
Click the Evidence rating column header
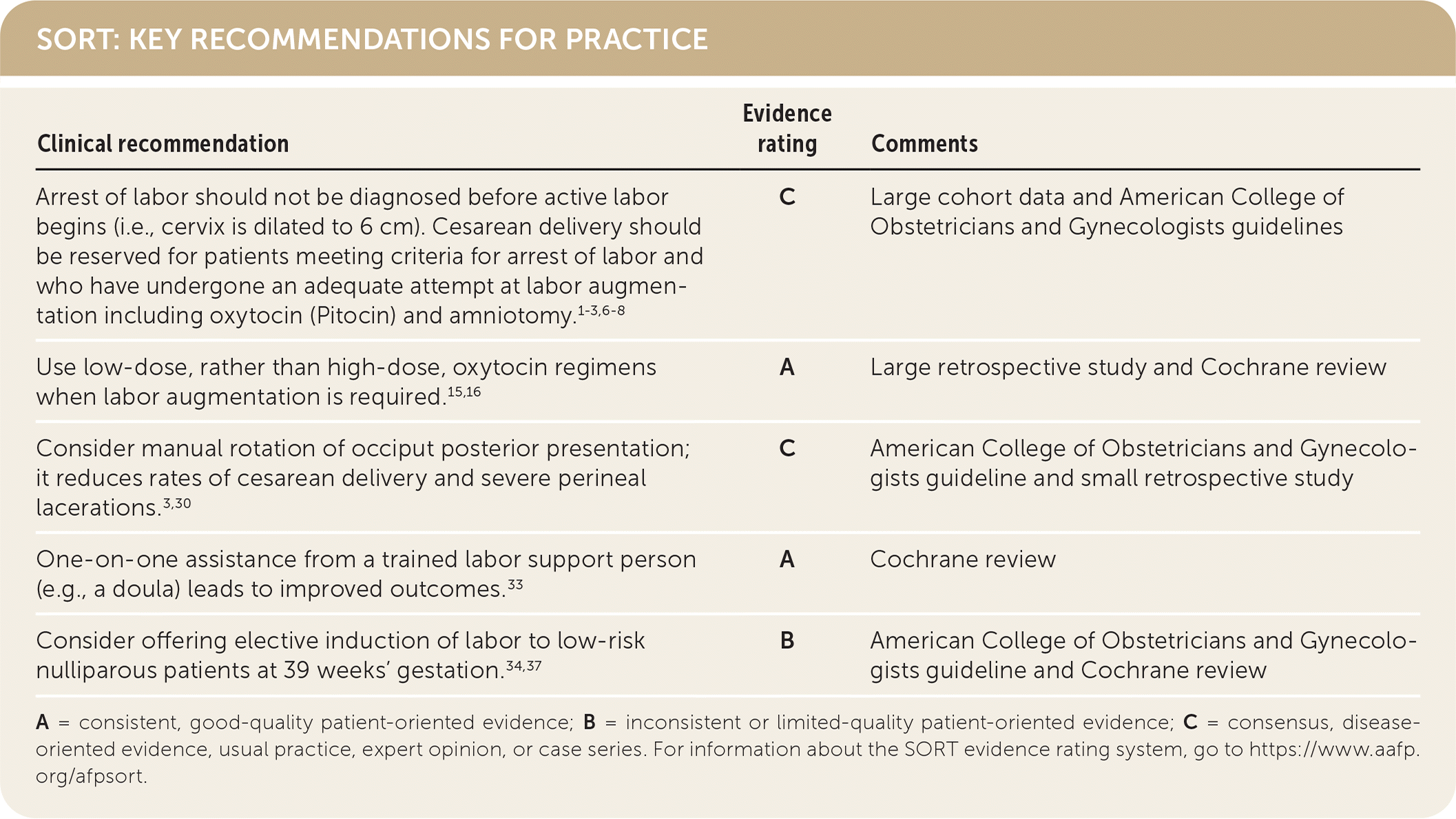coord(787,129)
